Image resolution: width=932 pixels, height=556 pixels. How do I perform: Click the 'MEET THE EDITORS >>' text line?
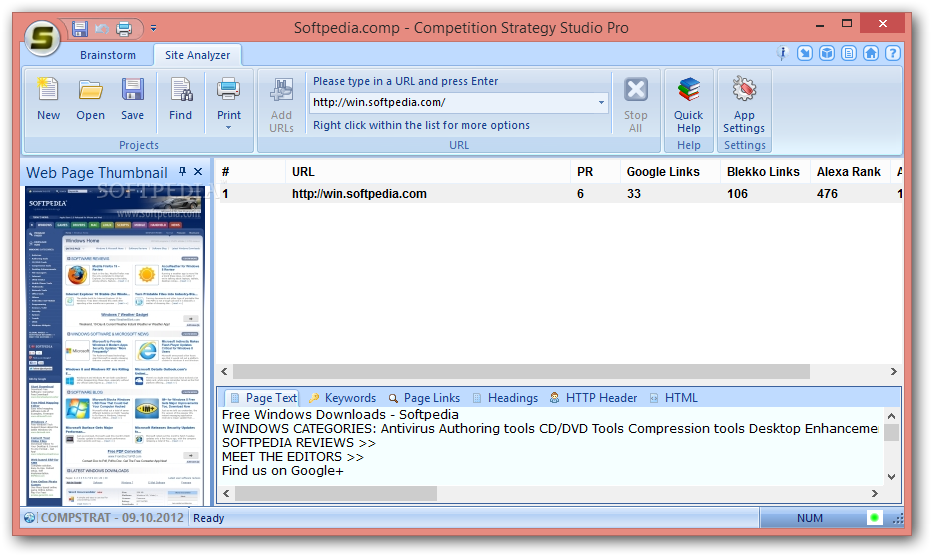[292, 457]
